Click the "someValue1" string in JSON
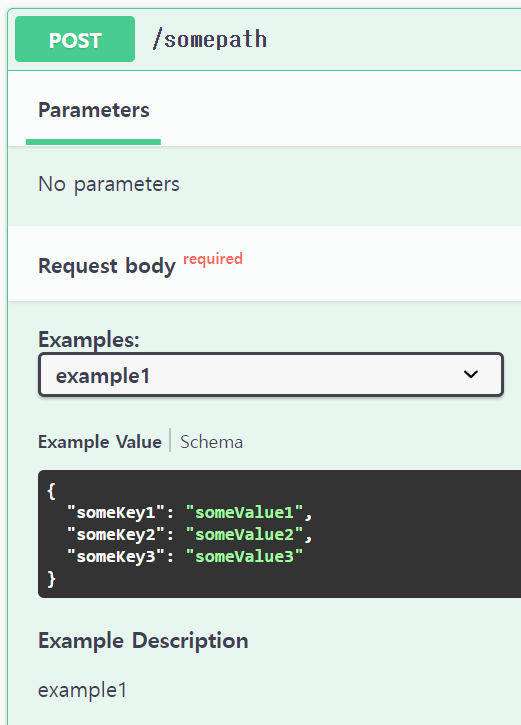Viewport: 521px width, 725px height. click(244, 512)
